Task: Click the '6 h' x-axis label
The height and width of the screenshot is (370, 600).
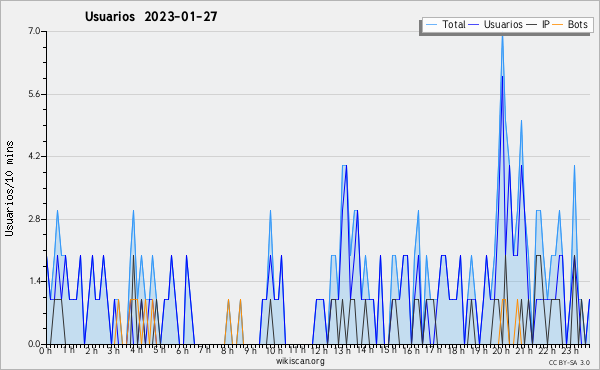Action: 182,351
